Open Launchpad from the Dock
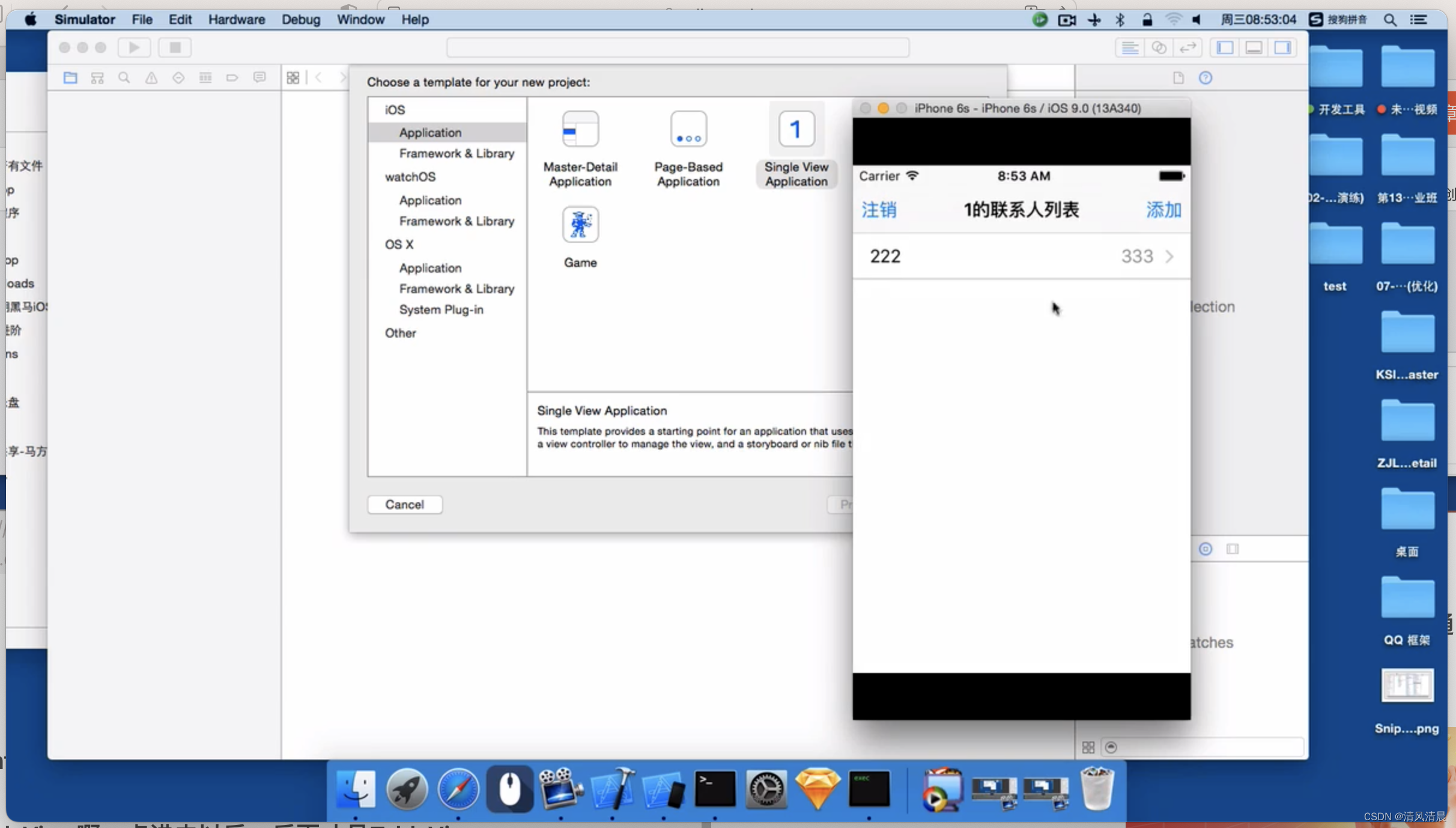The image size is (1456, 828). point(407,789)
